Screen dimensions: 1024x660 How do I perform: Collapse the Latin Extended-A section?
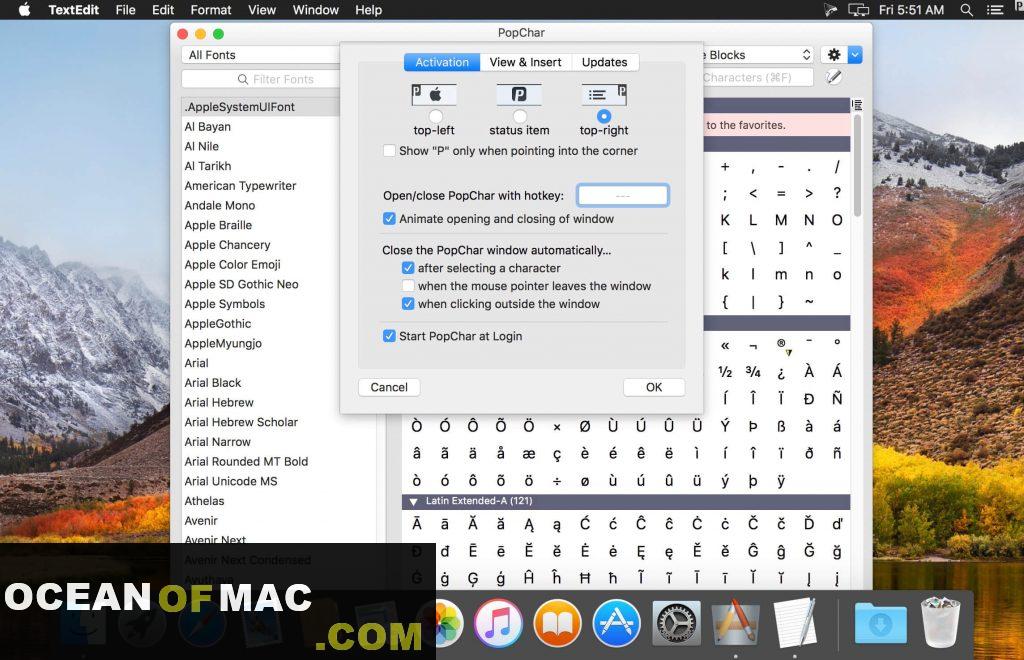click(413, 501)
